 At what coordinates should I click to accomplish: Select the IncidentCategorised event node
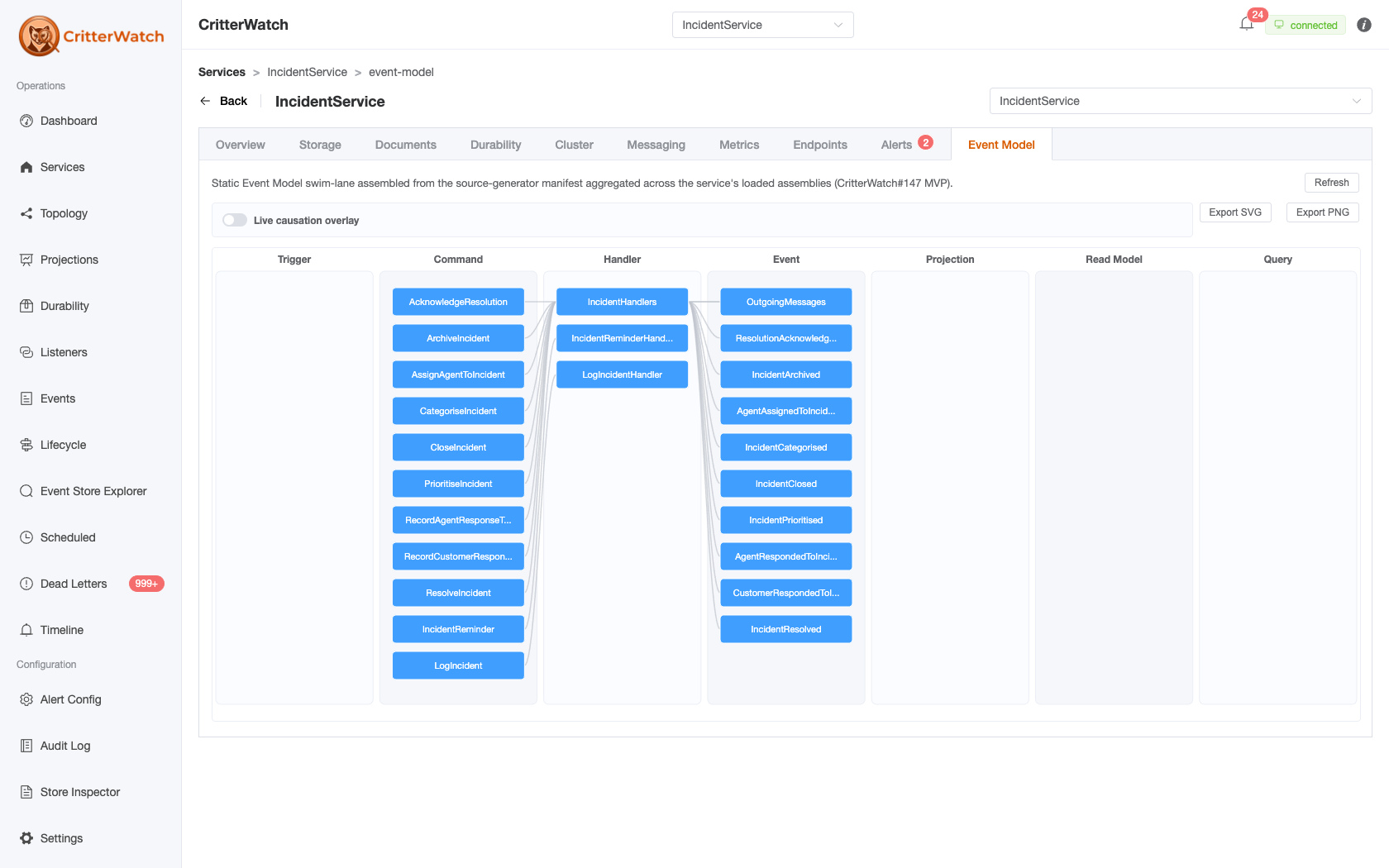tap(786, 447)
